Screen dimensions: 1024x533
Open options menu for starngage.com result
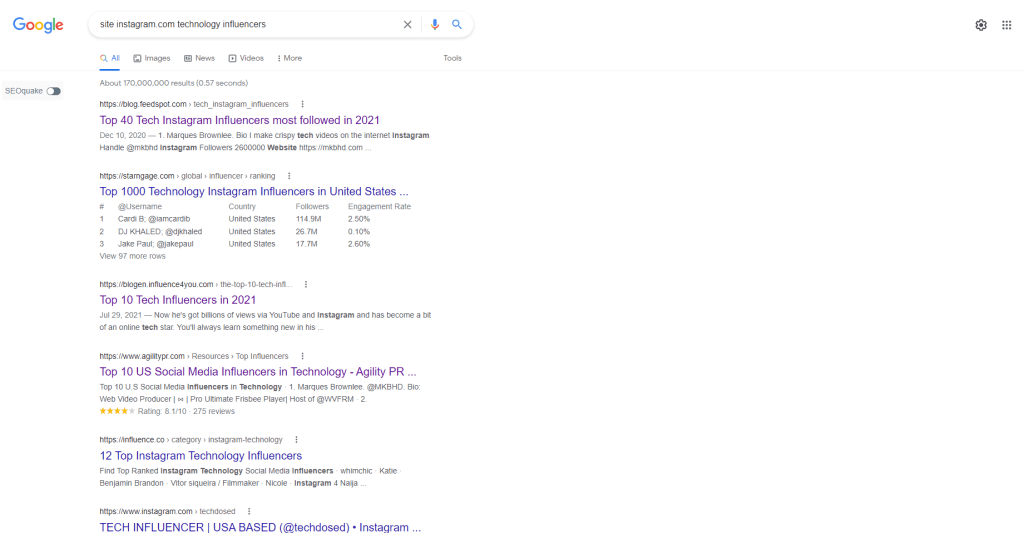[289, 176]
